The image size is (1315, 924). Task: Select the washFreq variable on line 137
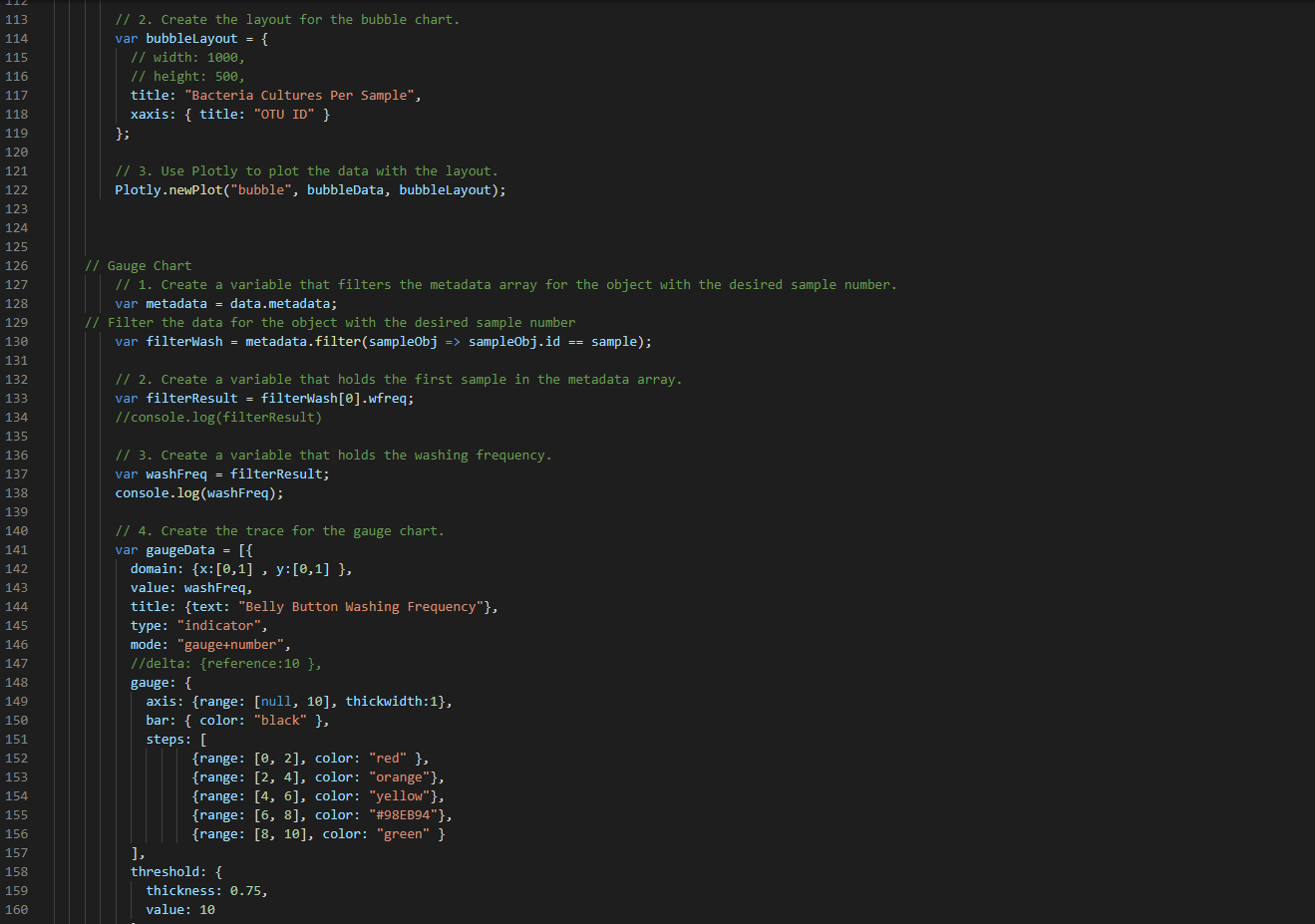[176, 473]
